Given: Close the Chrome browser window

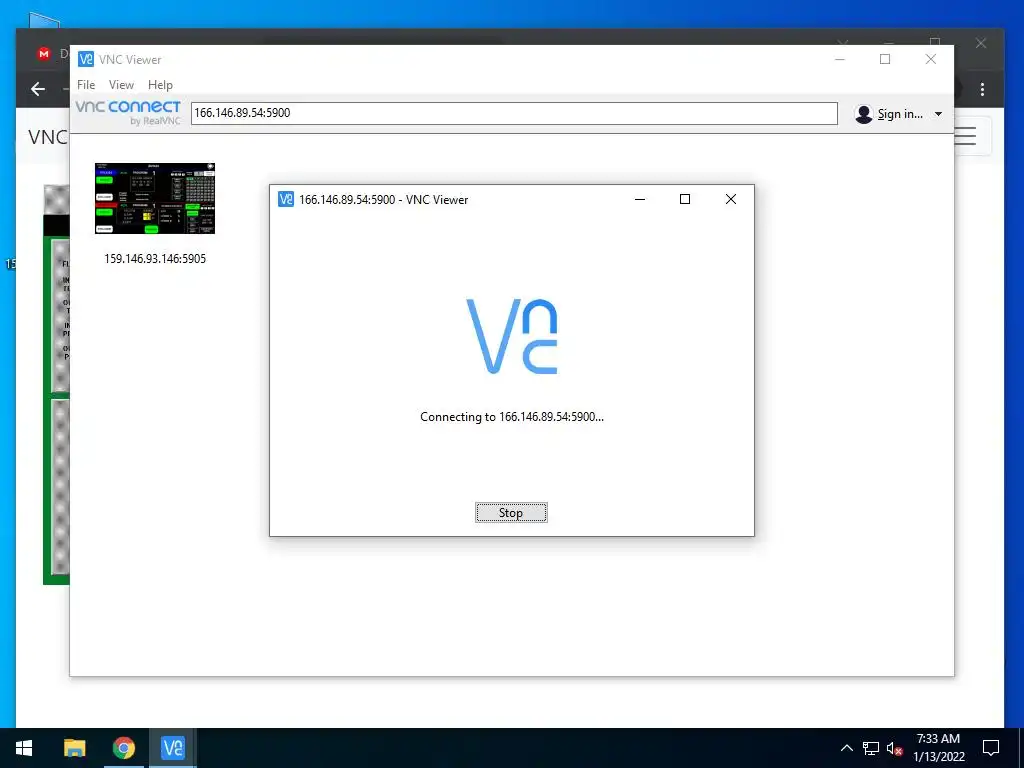Looking at the screenshot, I should [981, 43].
